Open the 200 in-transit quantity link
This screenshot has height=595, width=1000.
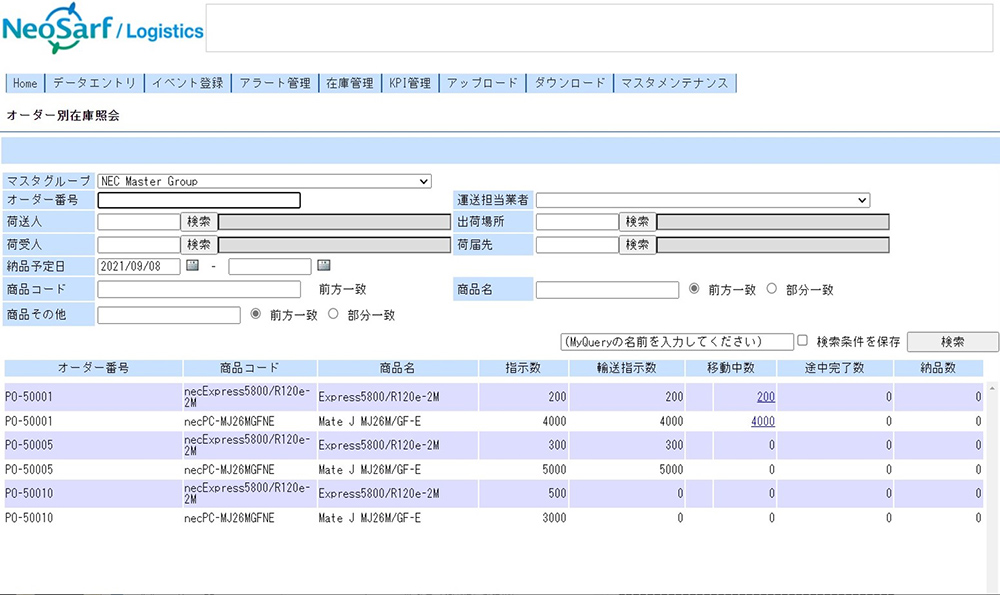765,397
